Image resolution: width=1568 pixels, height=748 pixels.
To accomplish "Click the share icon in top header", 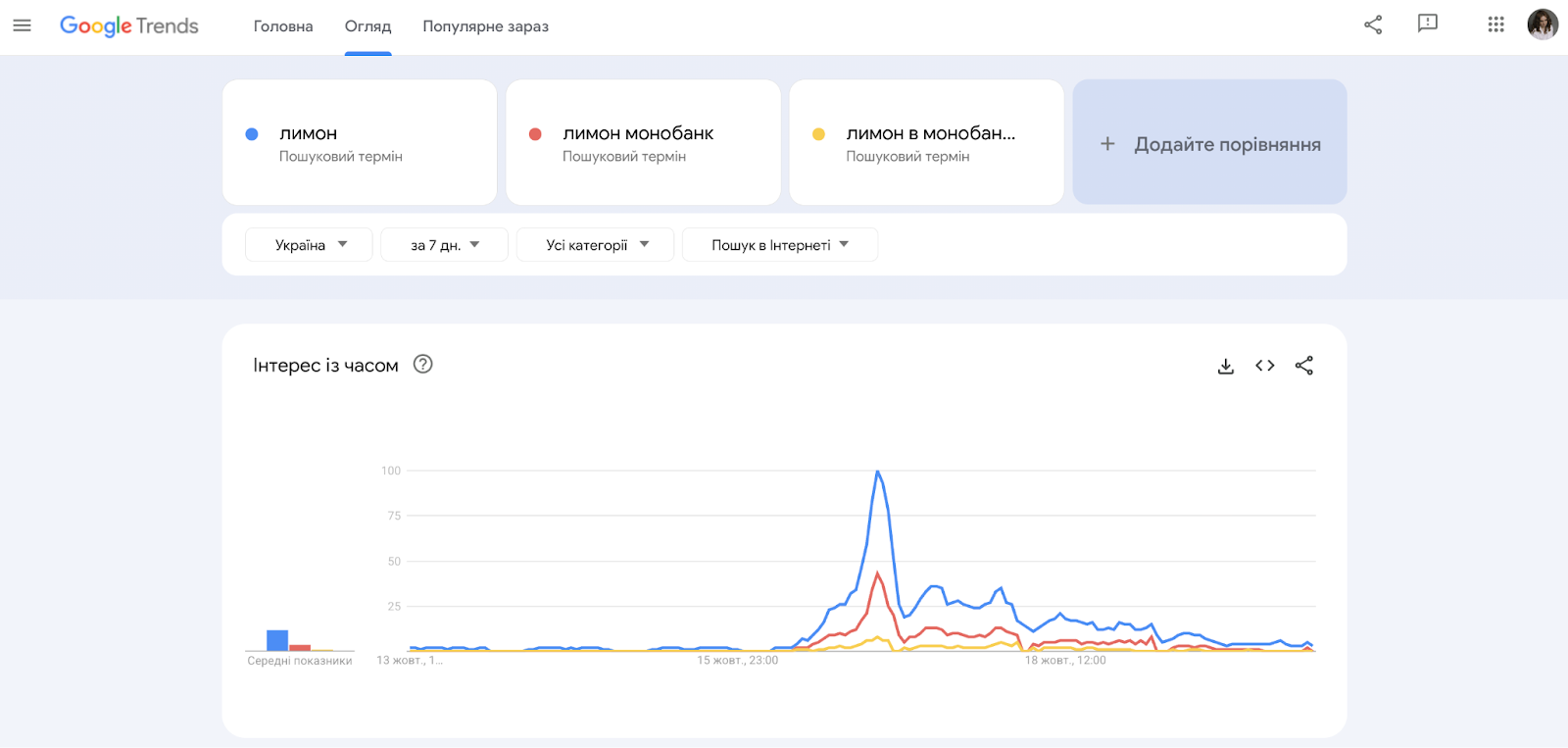I will [x=1373, y=25].
